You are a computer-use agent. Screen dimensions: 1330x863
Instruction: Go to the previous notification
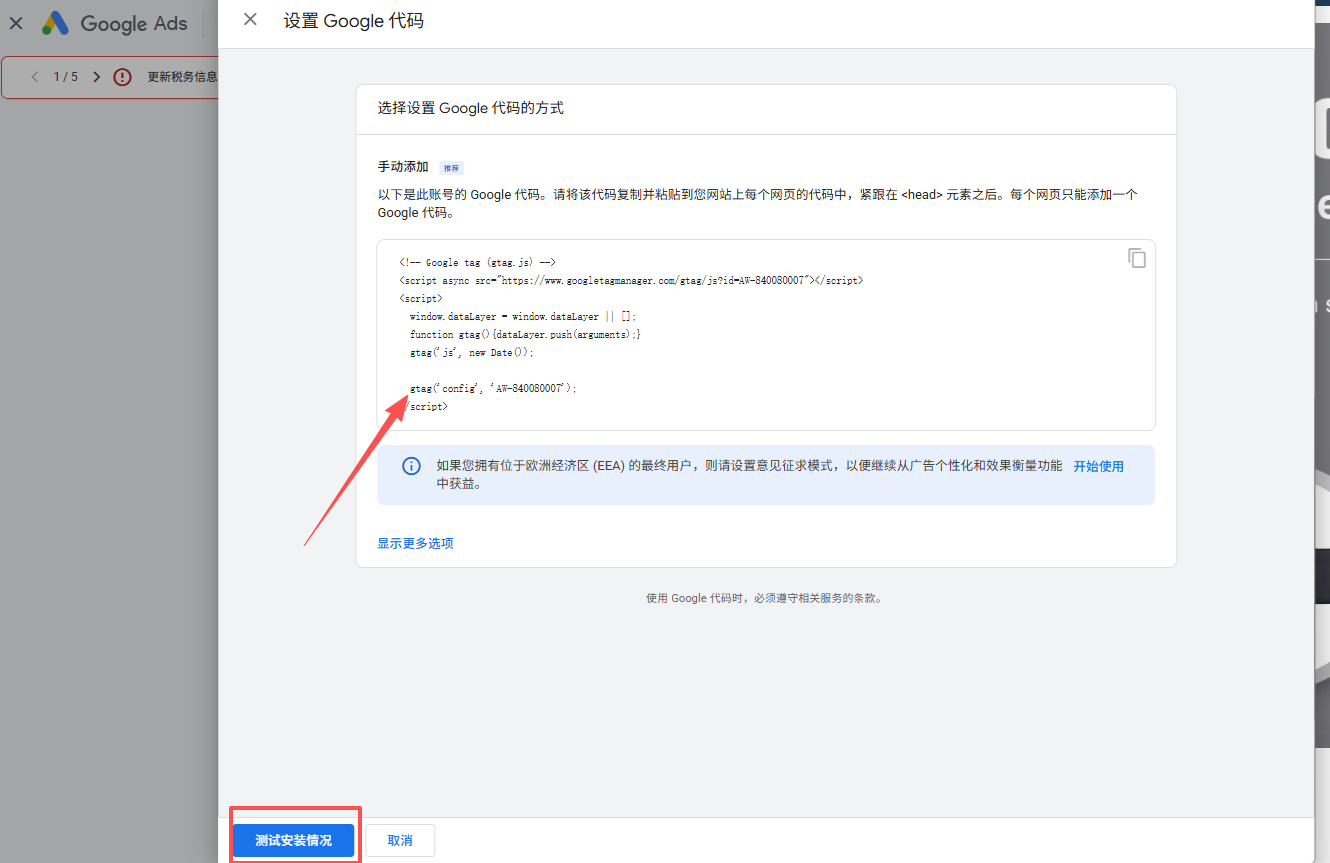pos(35,77)
